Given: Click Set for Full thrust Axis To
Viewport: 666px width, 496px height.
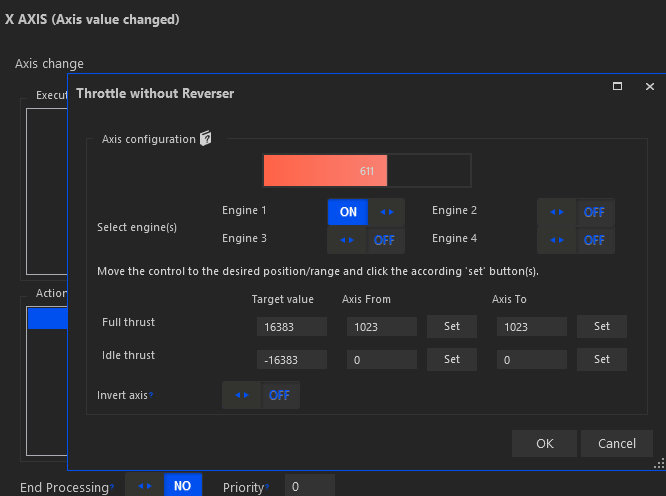Looking at the screenshot, I should [602, 326].
